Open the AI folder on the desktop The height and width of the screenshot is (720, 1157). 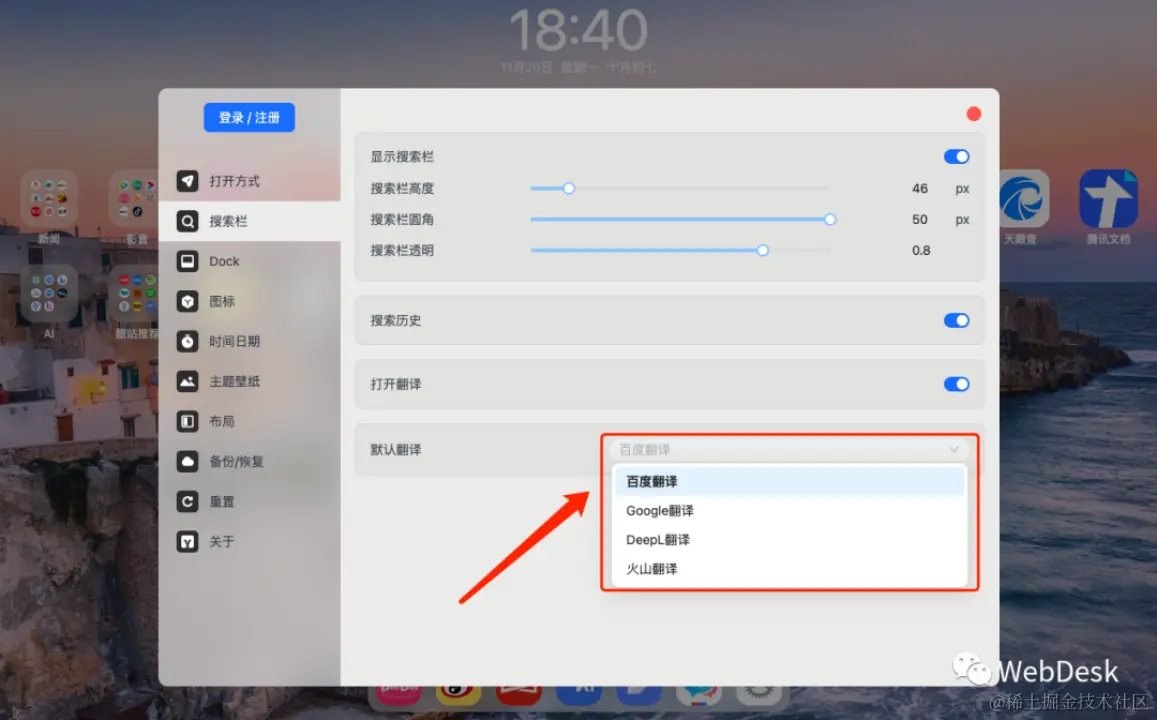(49, 293)
